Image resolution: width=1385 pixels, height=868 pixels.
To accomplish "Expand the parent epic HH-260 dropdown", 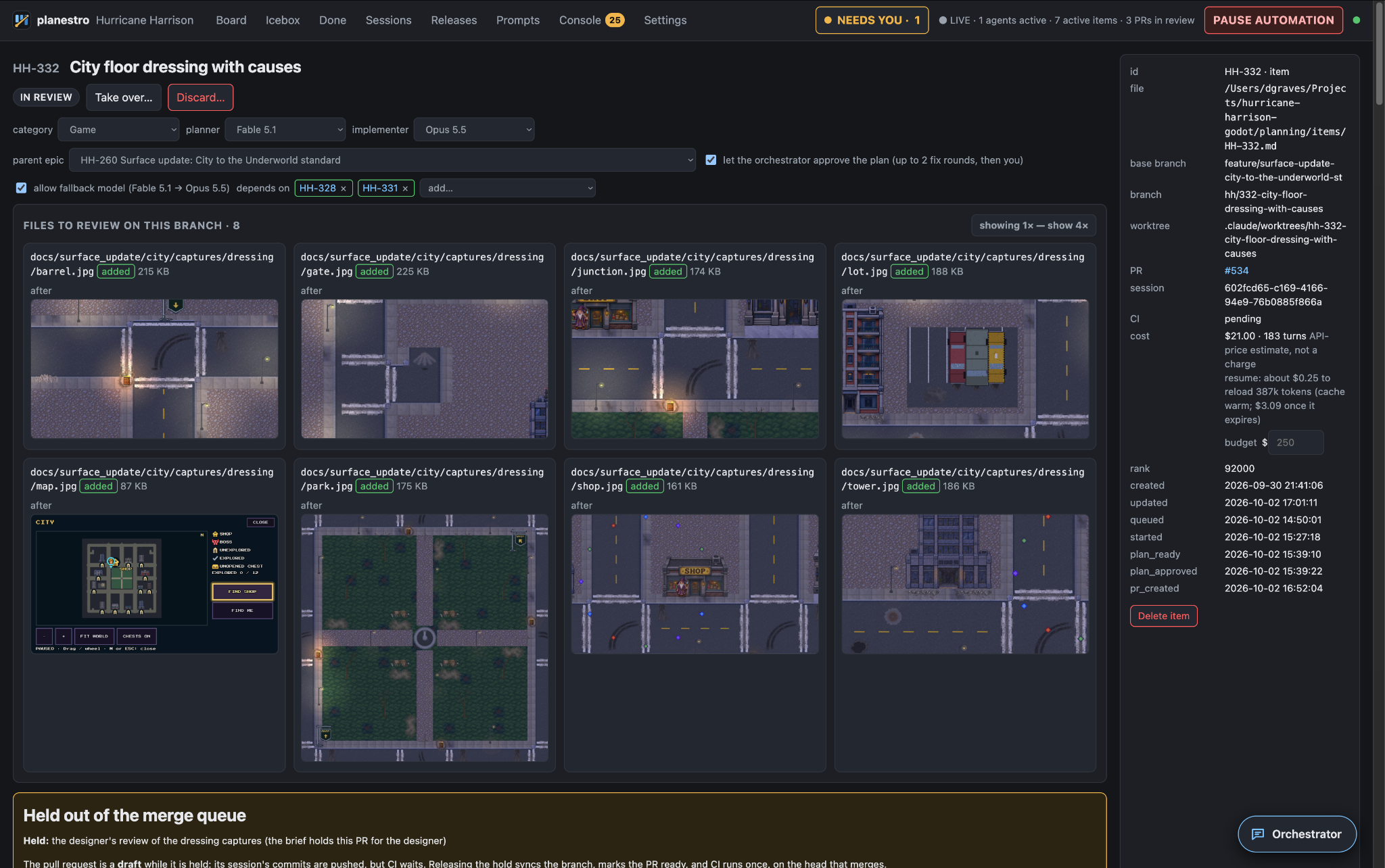I will [382, 160].
